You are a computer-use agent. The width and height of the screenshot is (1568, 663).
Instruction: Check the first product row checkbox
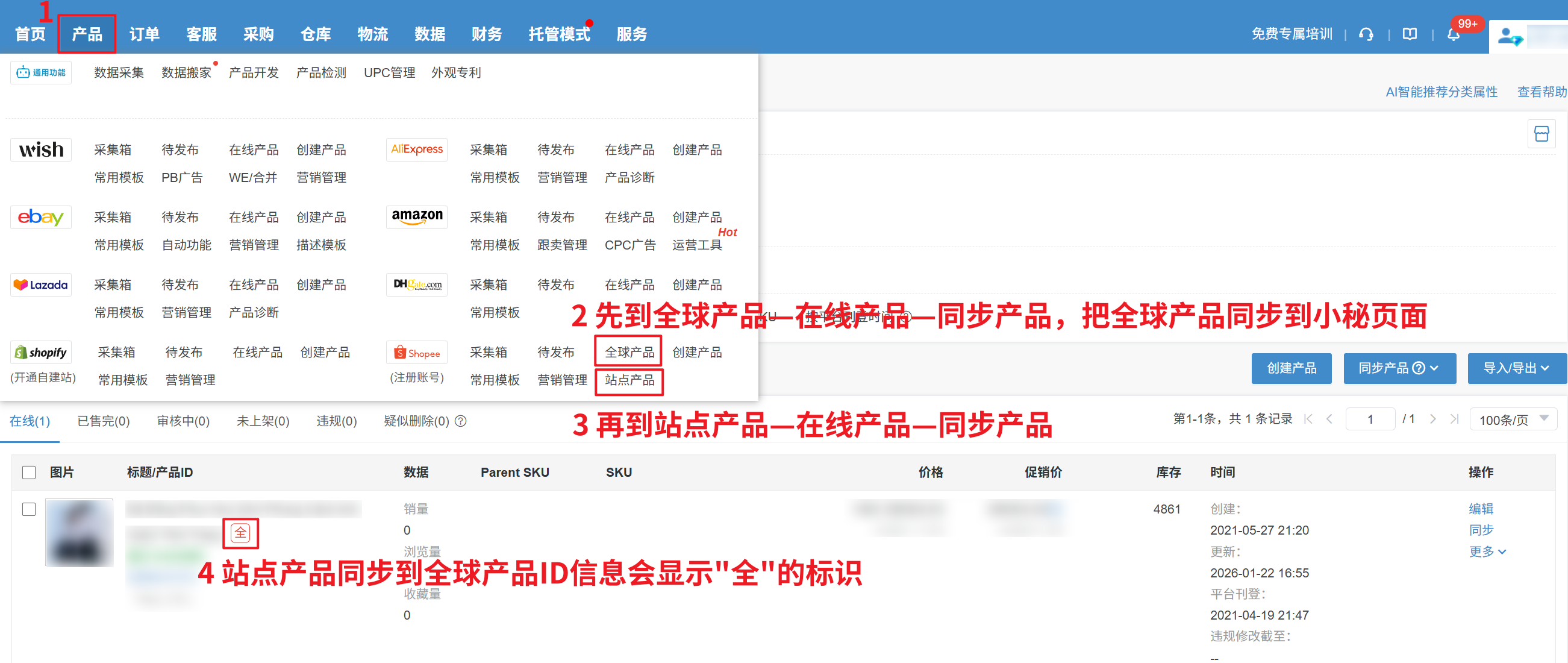tap(28, 509)
